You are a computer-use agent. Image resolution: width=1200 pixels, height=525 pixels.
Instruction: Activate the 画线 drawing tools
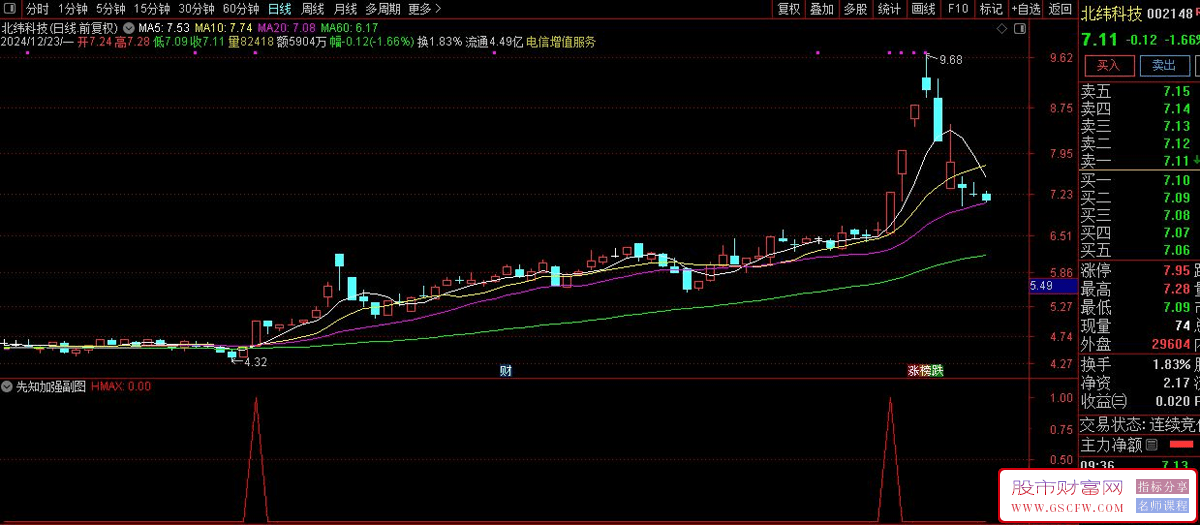pyautogui.click(x=923, y=9)
